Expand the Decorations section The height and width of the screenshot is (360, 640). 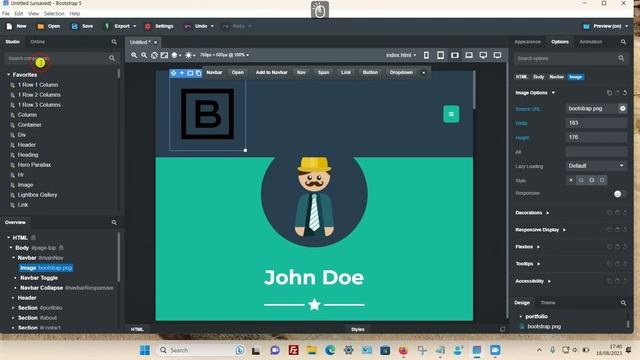click(532, 213)
